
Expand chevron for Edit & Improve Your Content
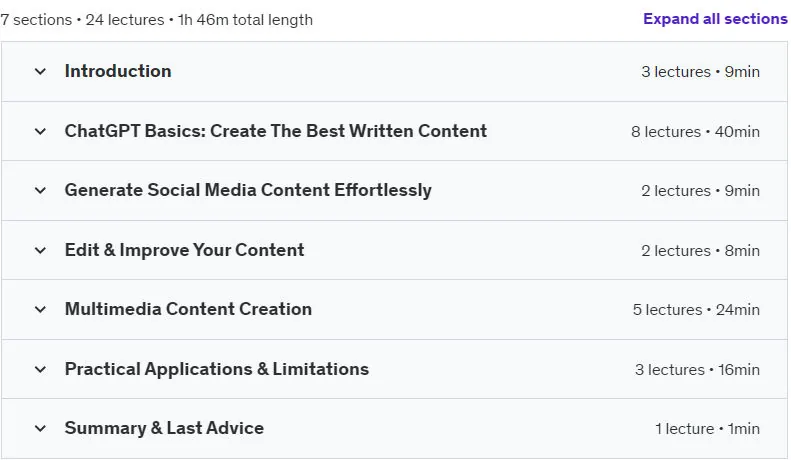pyautogui.click(x=40, y=251)
